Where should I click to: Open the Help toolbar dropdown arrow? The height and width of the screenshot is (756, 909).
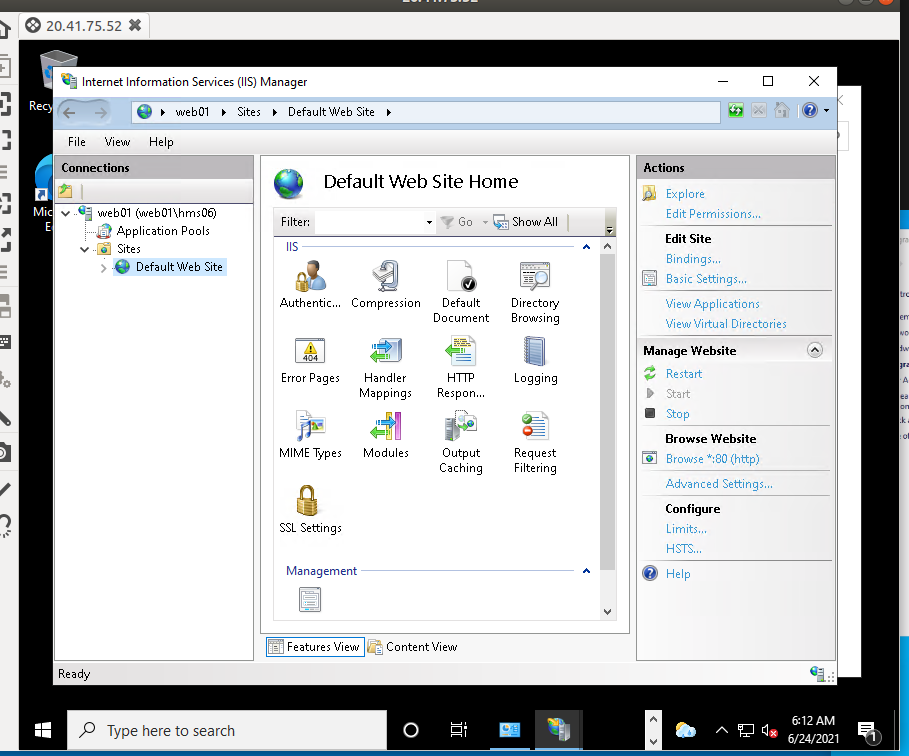point(826,110)
